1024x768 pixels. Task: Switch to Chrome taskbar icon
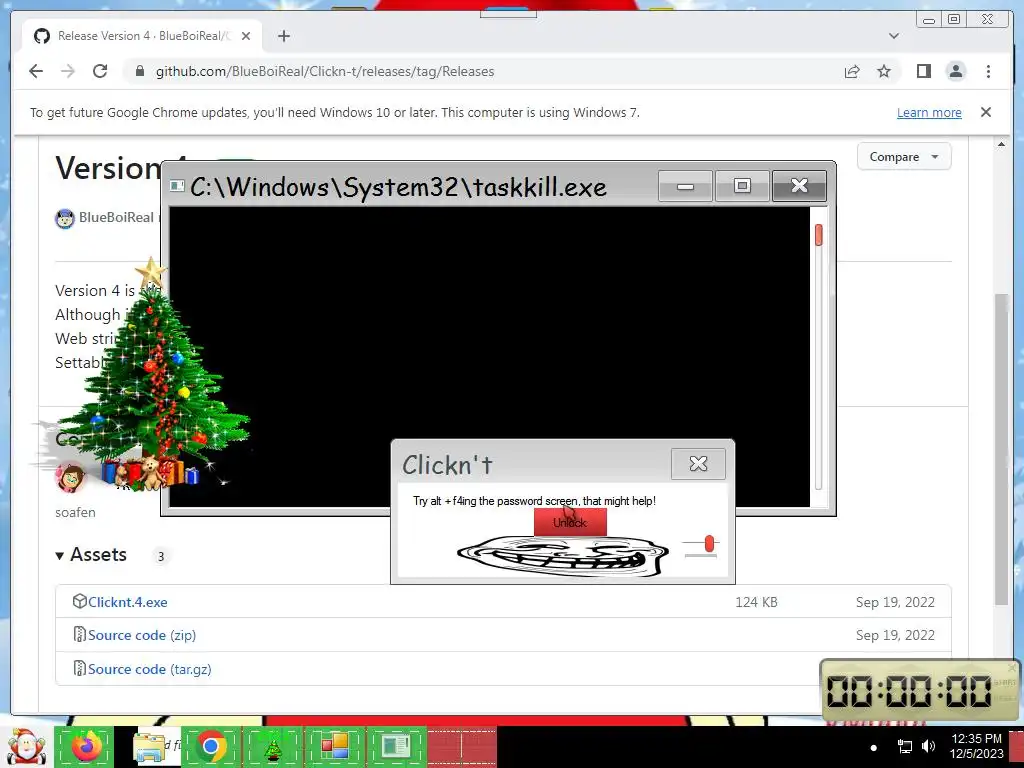pyautogui.click(x=210, y=747)
